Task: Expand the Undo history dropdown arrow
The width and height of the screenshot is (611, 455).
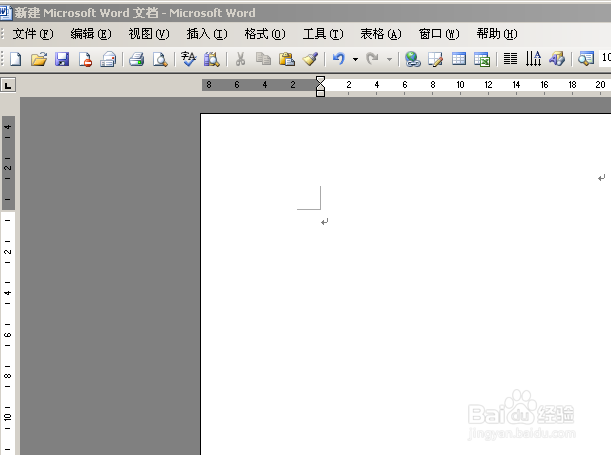Action: coord(355,60)
